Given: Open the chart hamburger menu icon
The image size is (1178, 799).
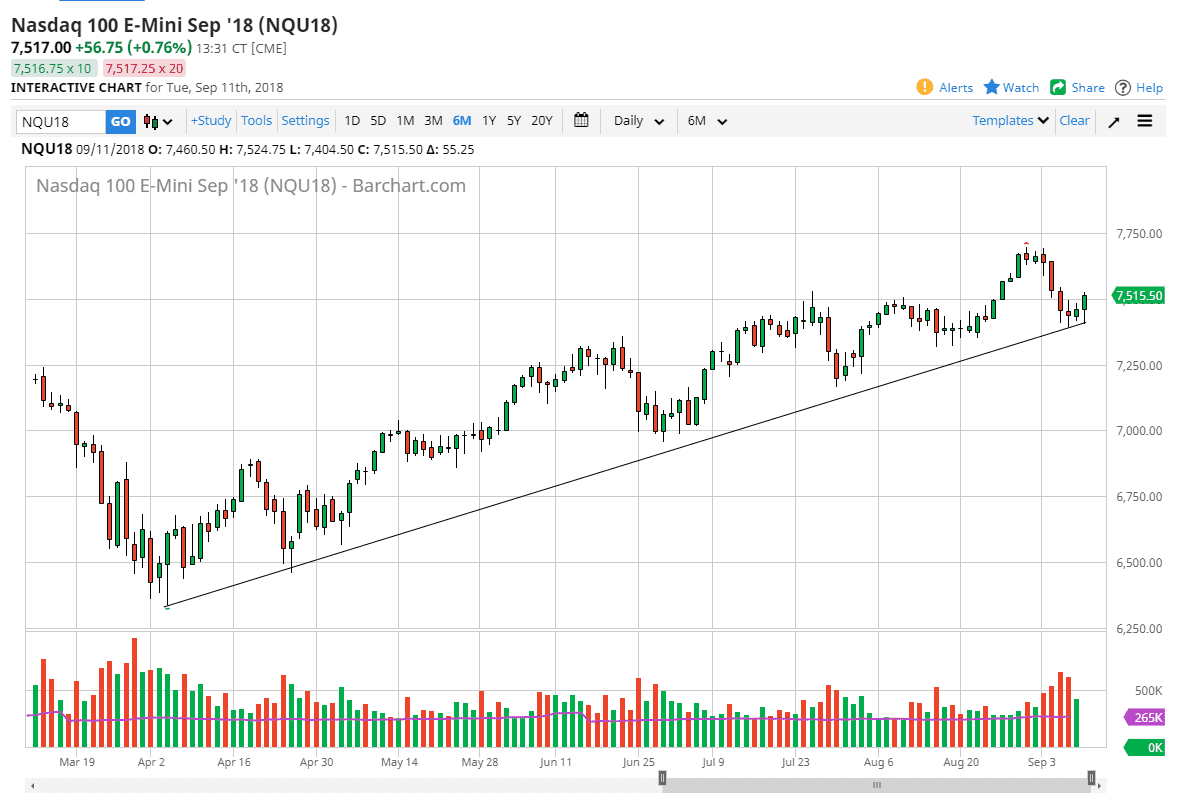Looking at the screenshot, I should [x=1144, y=120].
